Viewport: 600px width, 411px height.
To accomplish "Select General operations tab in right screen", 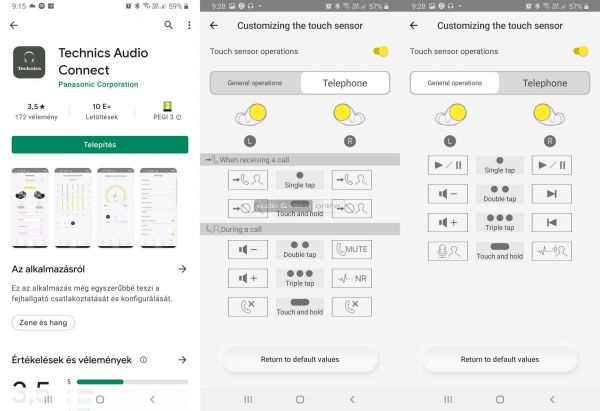I will pos(455,83).
